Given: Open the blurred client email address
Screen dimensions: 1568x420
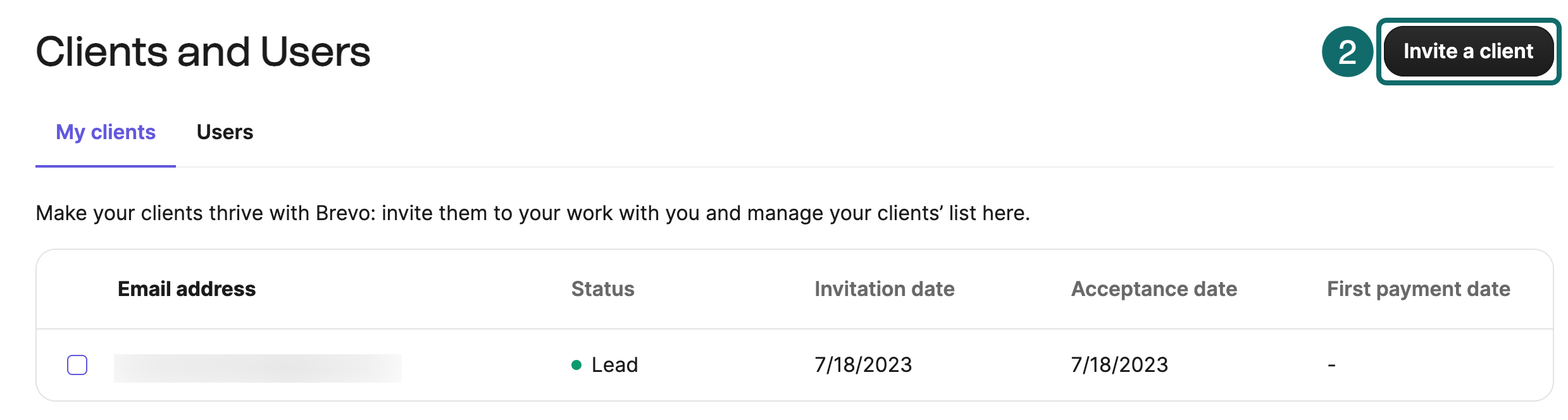Looking at the screenshot, I should click(x=257, y=367).
